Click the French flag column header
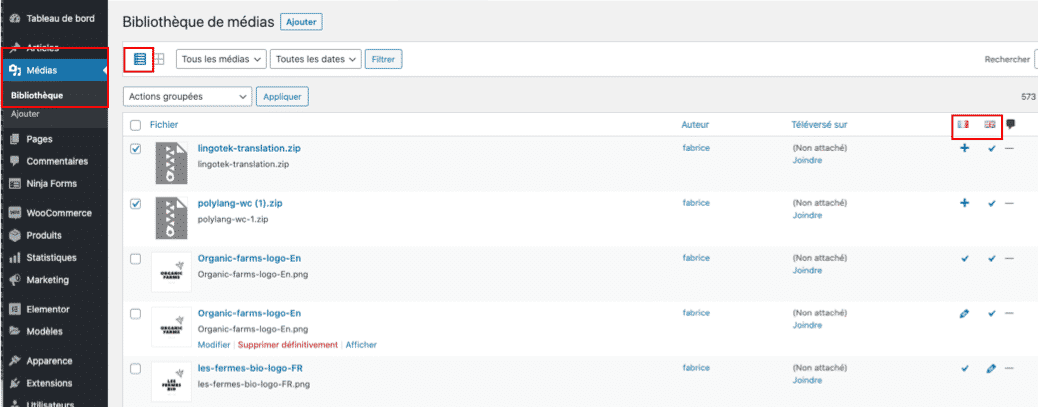This screenshot has width=1038, height=407. tap(963, 125)
